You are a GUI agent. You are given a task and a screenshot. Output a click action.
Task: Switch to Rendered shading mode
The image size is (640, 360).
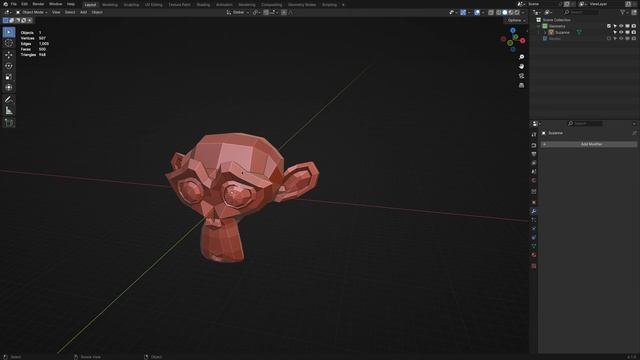click(x=517, y=12)
